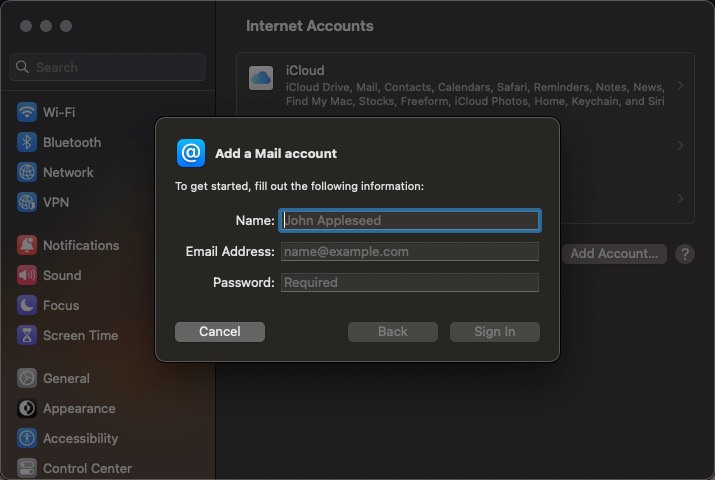Click the Password field
The width and height of the screenshot is (715, 480).
click(410, 283)
